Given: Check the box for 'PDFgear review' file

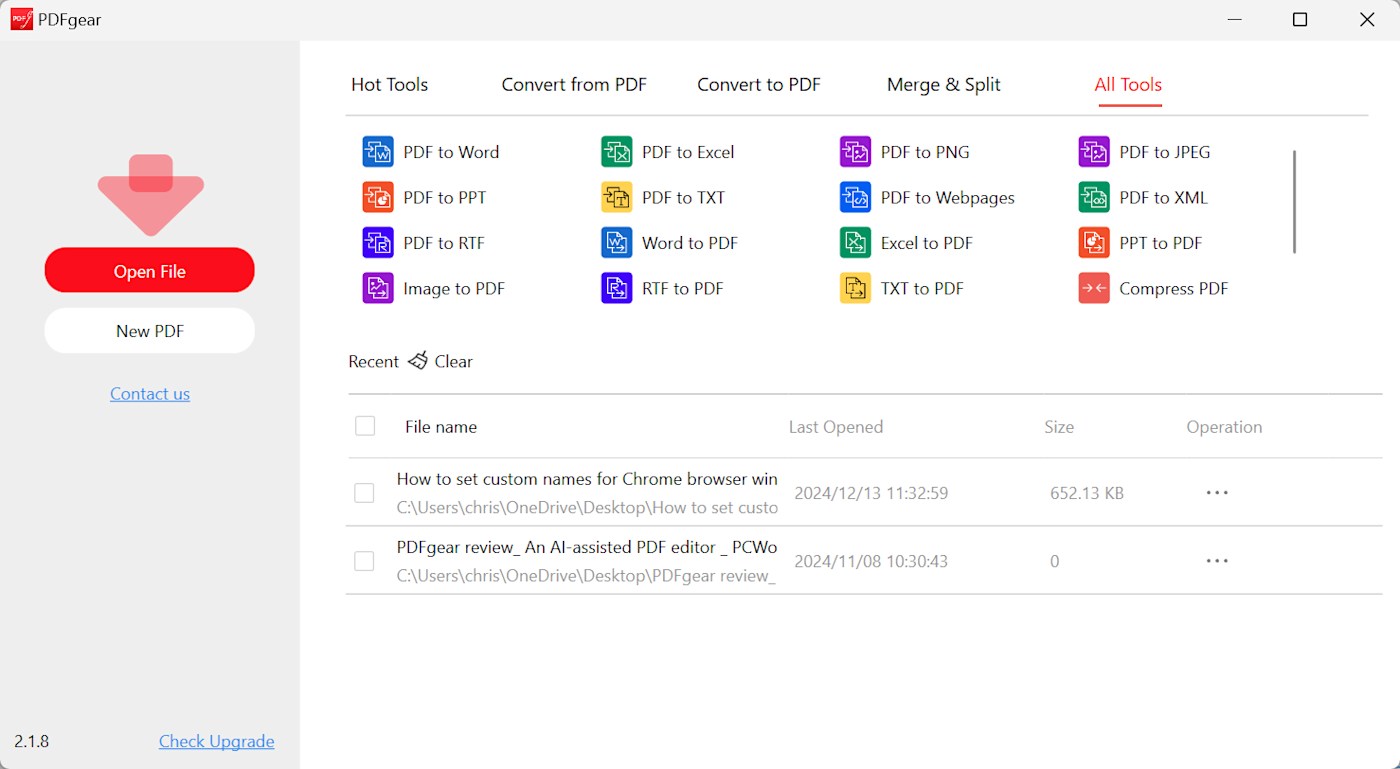Looking at the screenshot, I should pyautogui.click(x=365, y=561).
